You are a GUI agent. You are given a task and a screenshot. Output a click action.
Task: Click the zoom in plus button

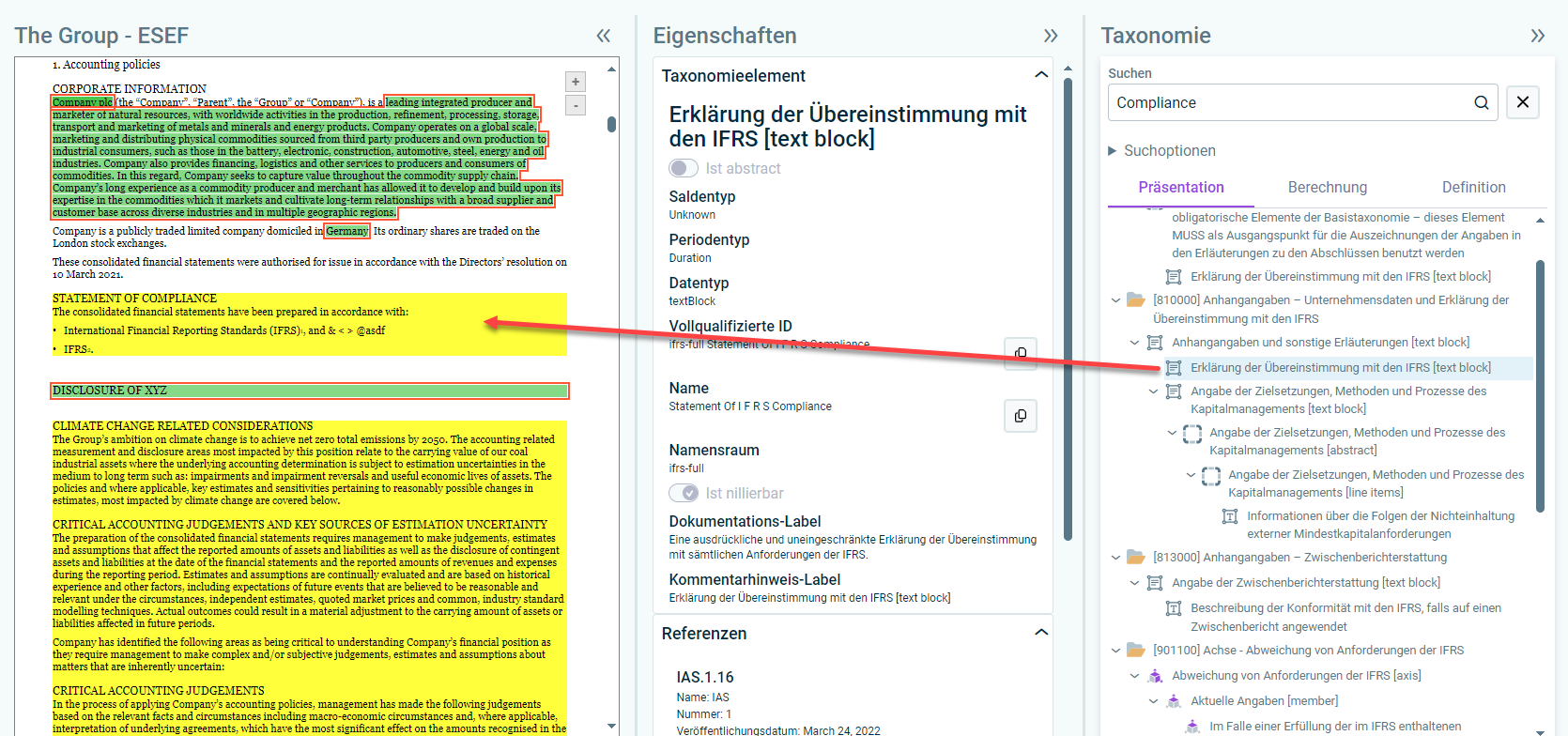coord(576,82)
